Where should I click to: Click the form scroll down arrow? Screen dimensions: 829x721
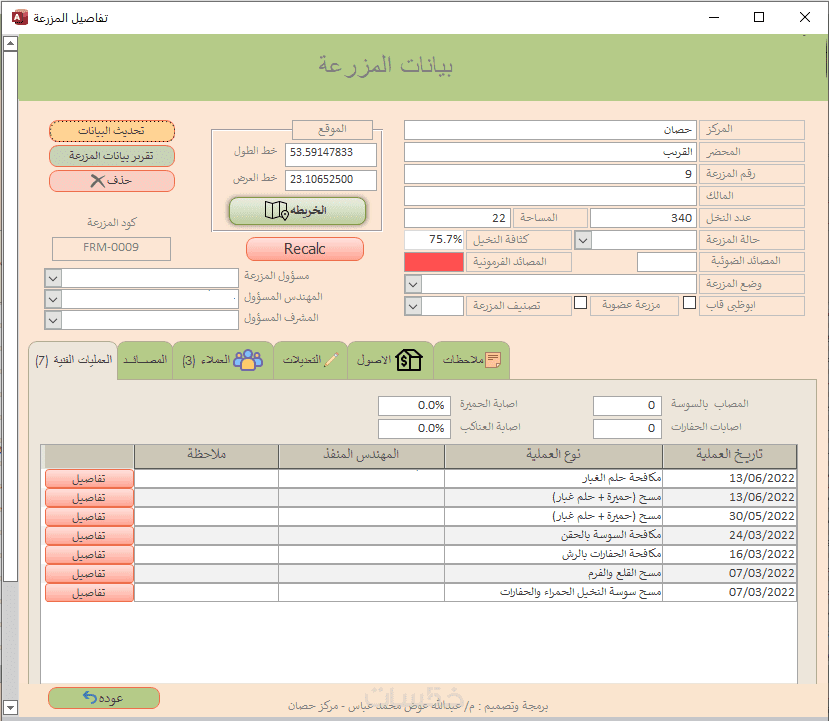click(x=10, y=707)
